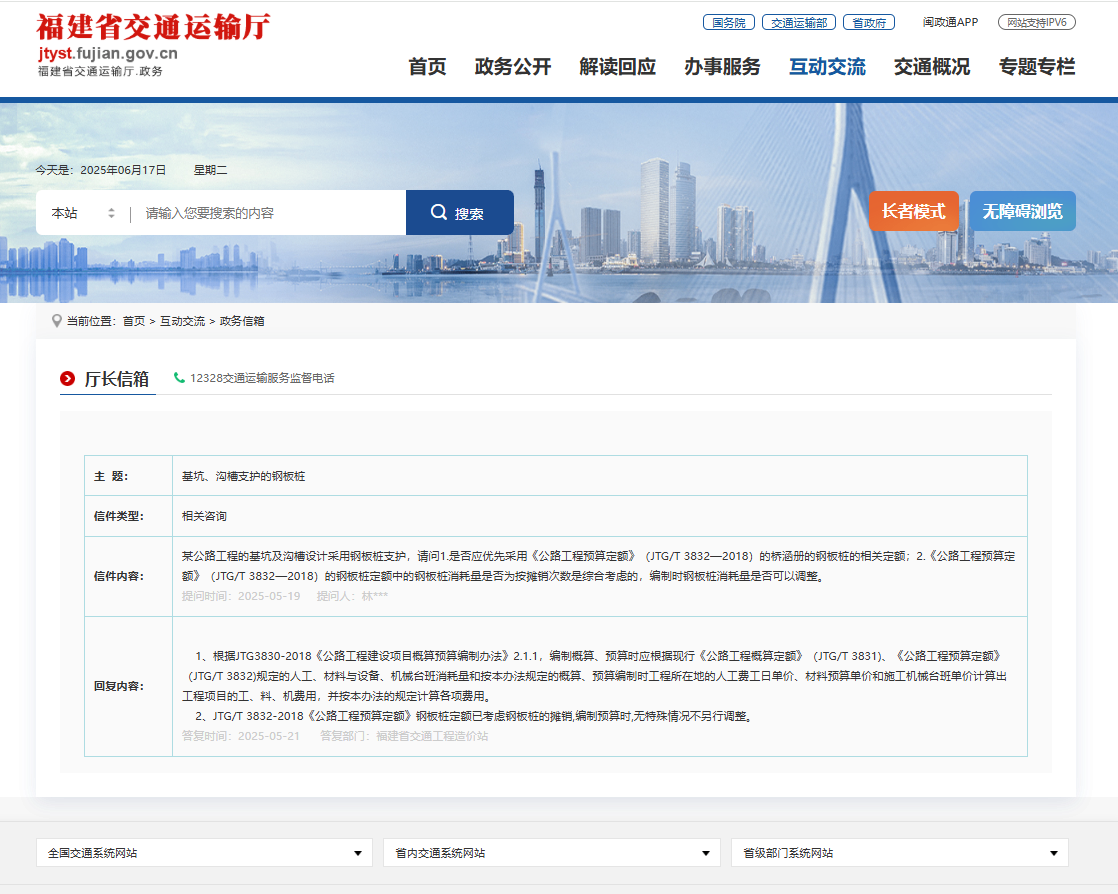Viewport: 1118px width, 894px height.
Task: Expand the 全国交通系统网站 dropdown
Action: coord(204,853)
